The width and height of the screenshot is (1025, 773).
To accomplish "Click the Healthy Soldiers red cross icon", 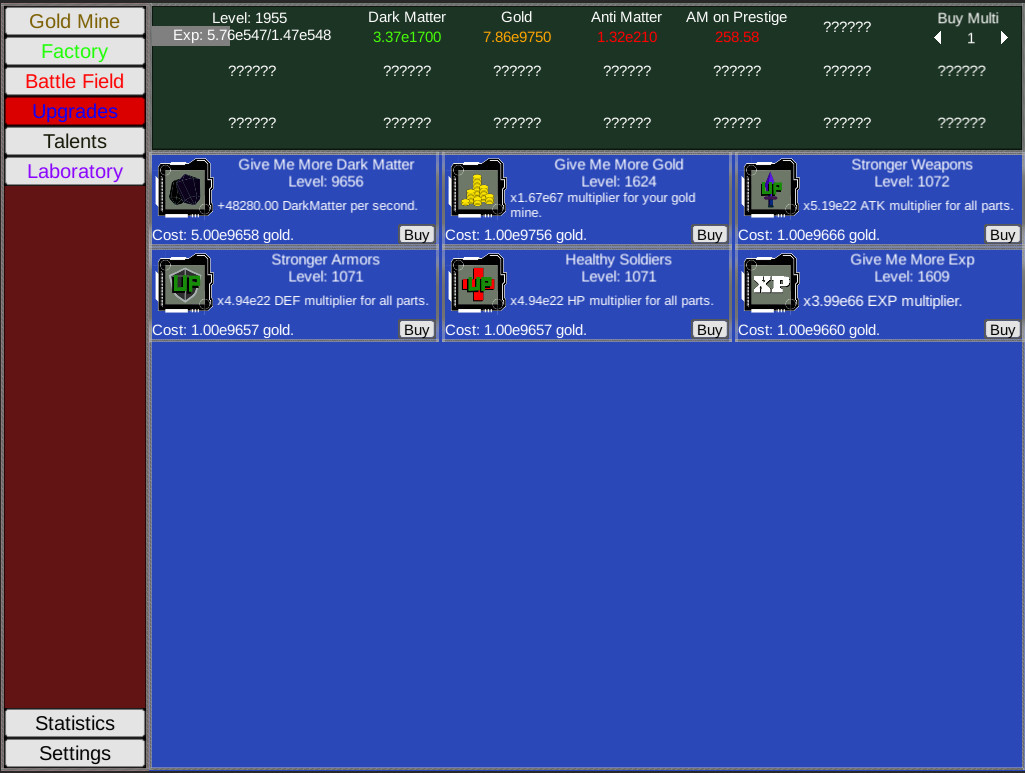I will pos(477,284).
